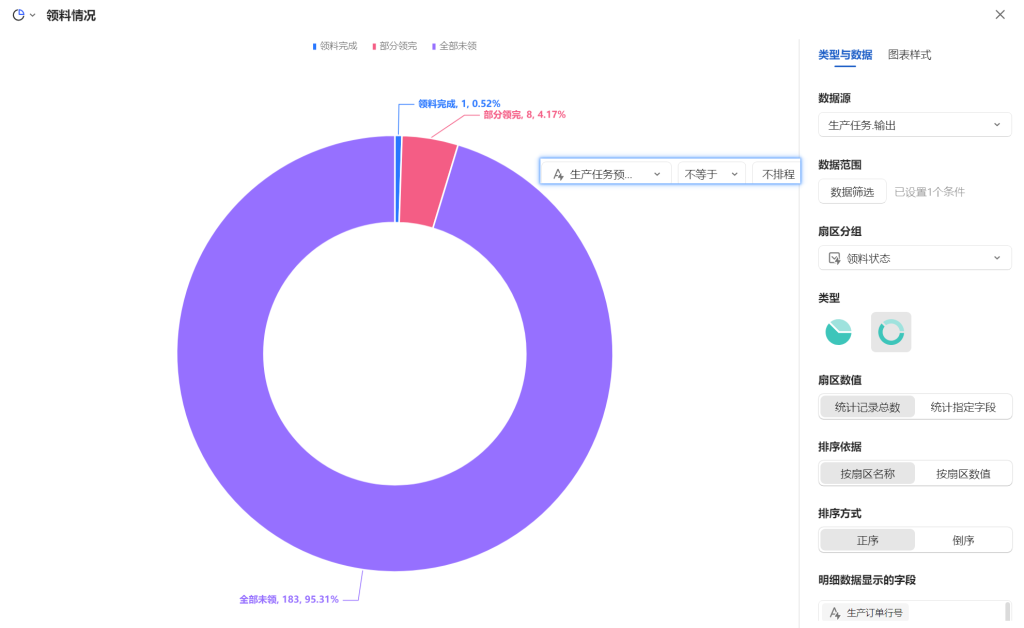1024x628 pixels.
Task: Sort by 按扇区数值
Action: pyautogui.click(x=963, y=474)
